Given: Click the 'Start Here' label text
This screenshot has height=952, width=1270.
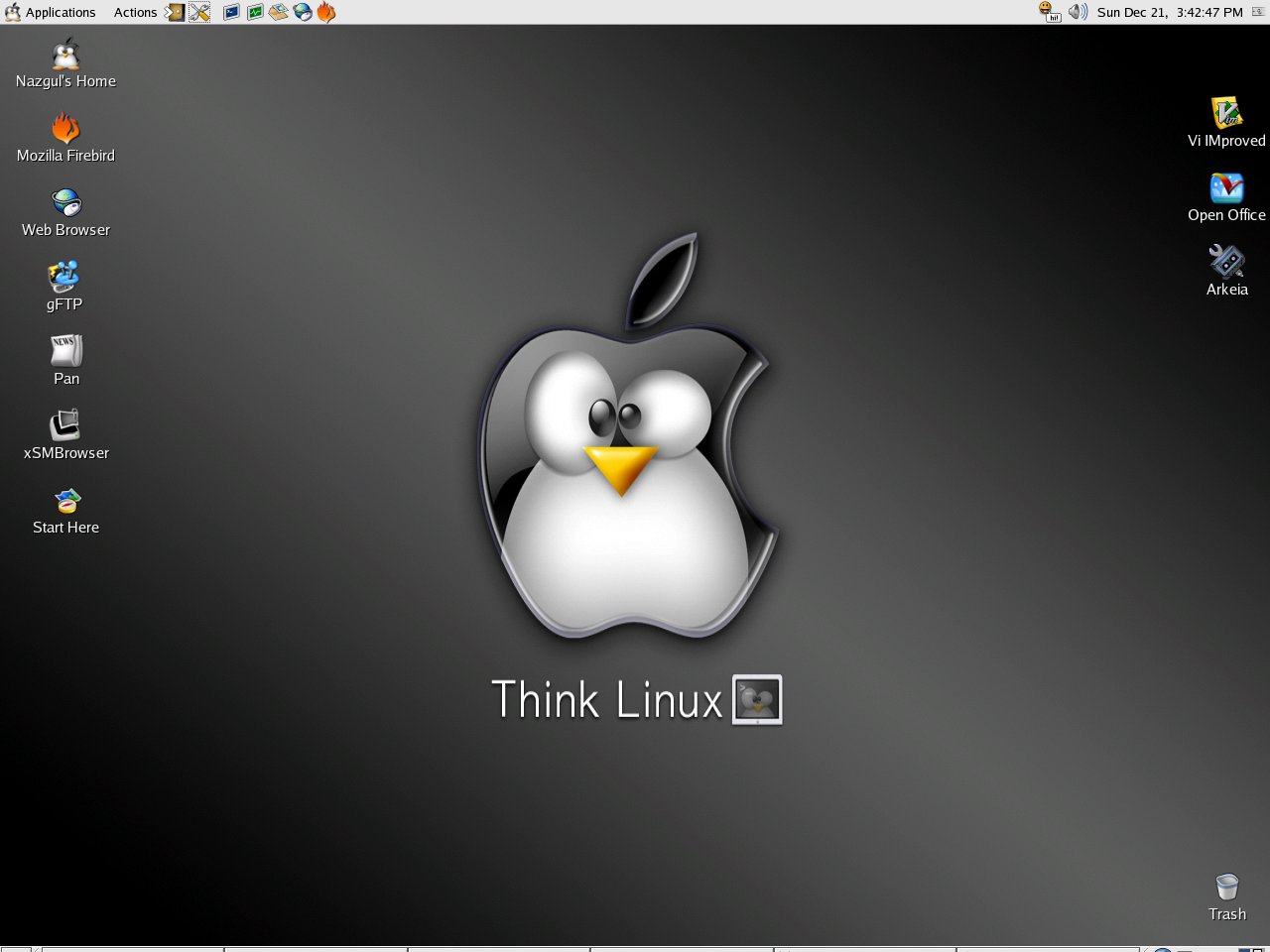Looking at the screenshot, I should click(66, 528).
